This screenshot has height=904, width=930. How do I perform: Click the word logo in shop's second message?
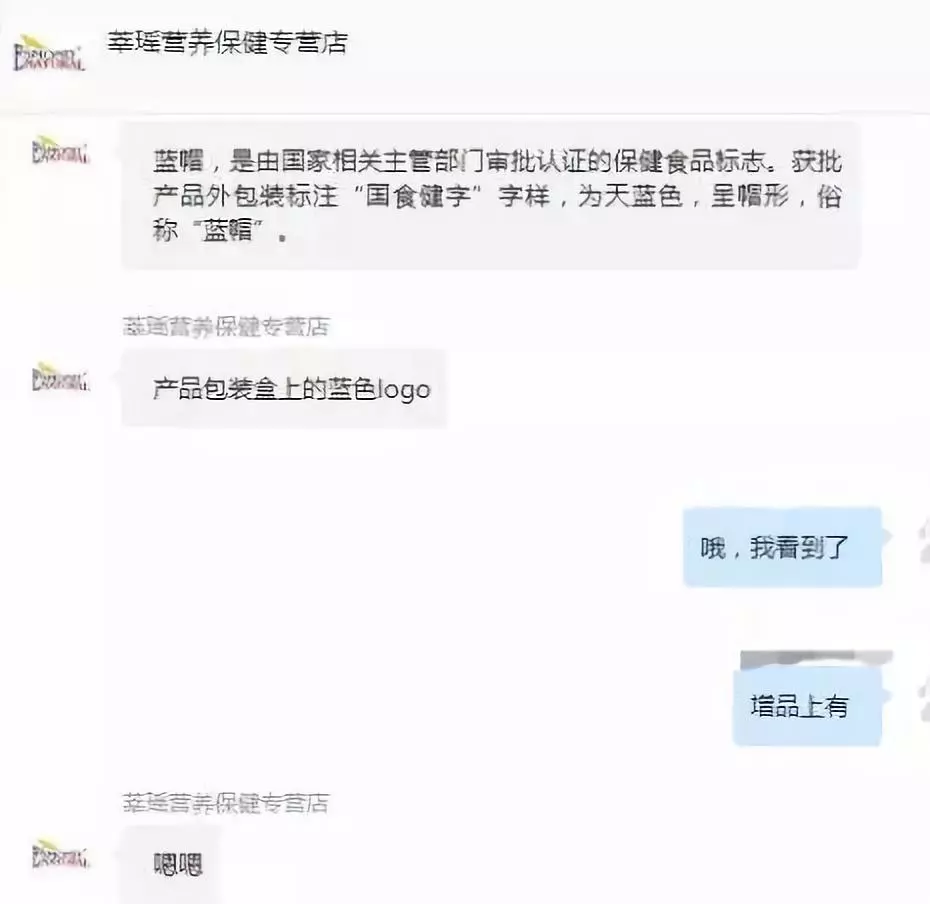pyautogui.click(x=405, y=390)
